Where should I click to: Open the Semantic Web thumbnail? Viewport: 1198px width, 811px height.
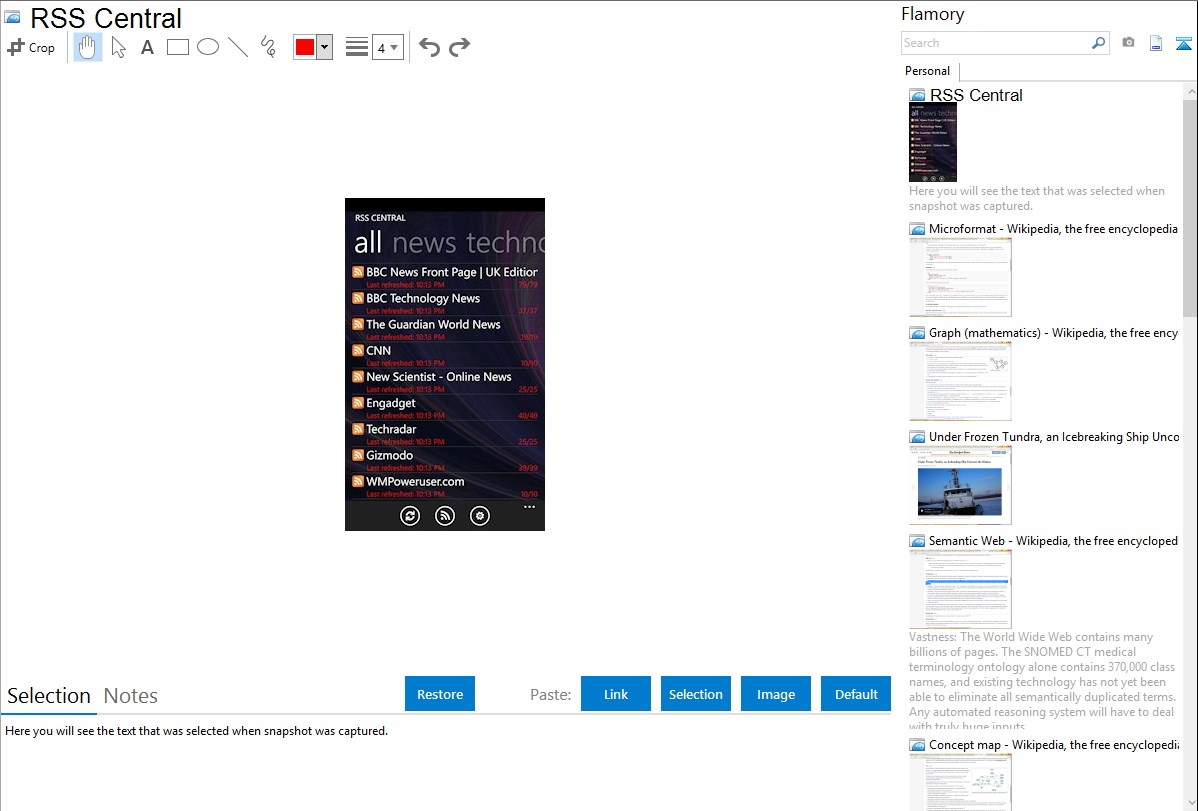[960, 589]
